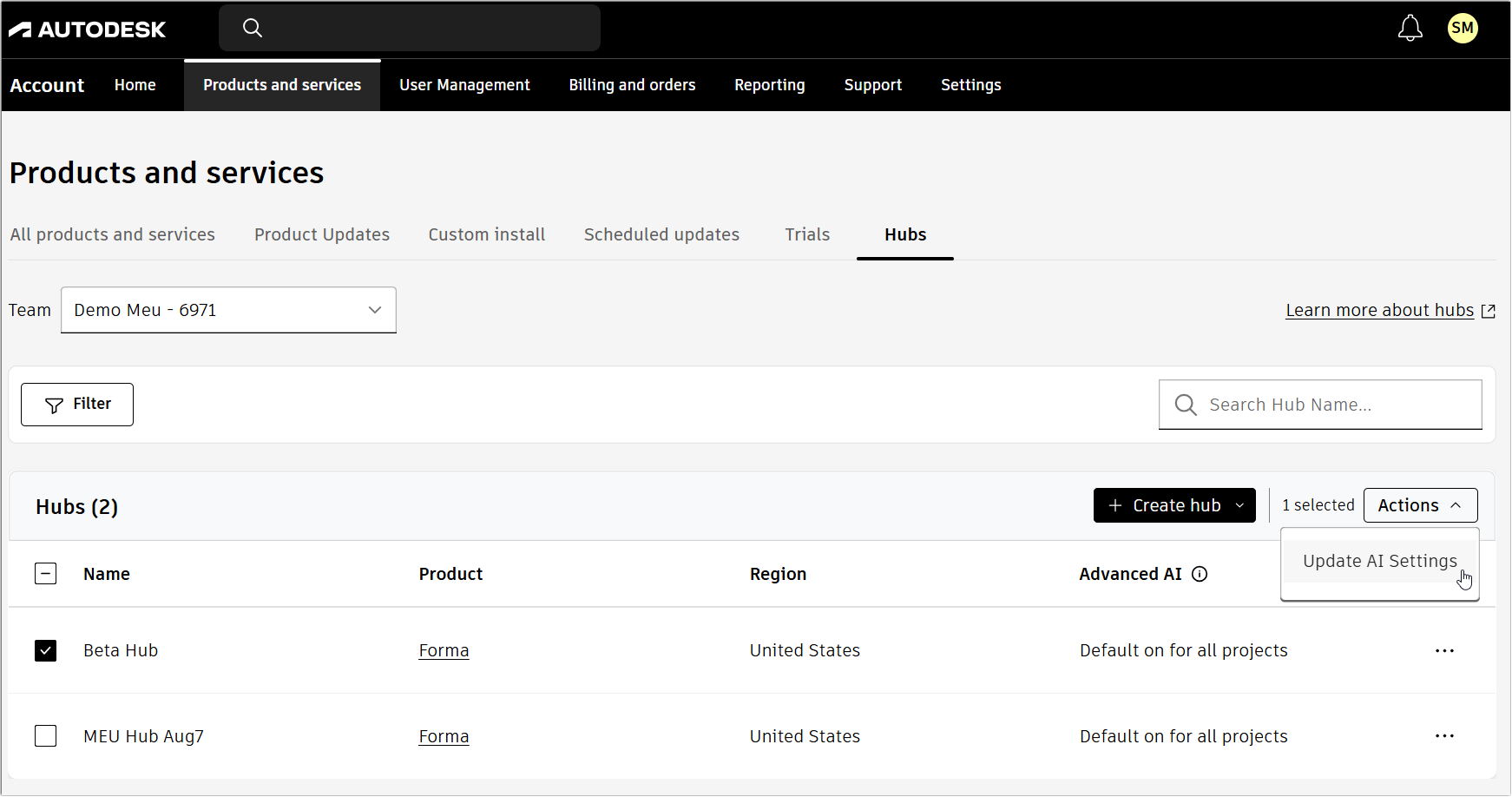The height and width of the screenshot is (797, 1512).
Task: Click the Filter button
Action: pos(77,405)
